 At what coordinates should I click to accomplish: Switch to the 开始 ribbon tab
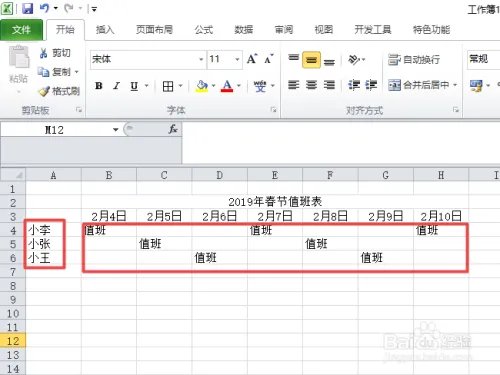point(65,30)
